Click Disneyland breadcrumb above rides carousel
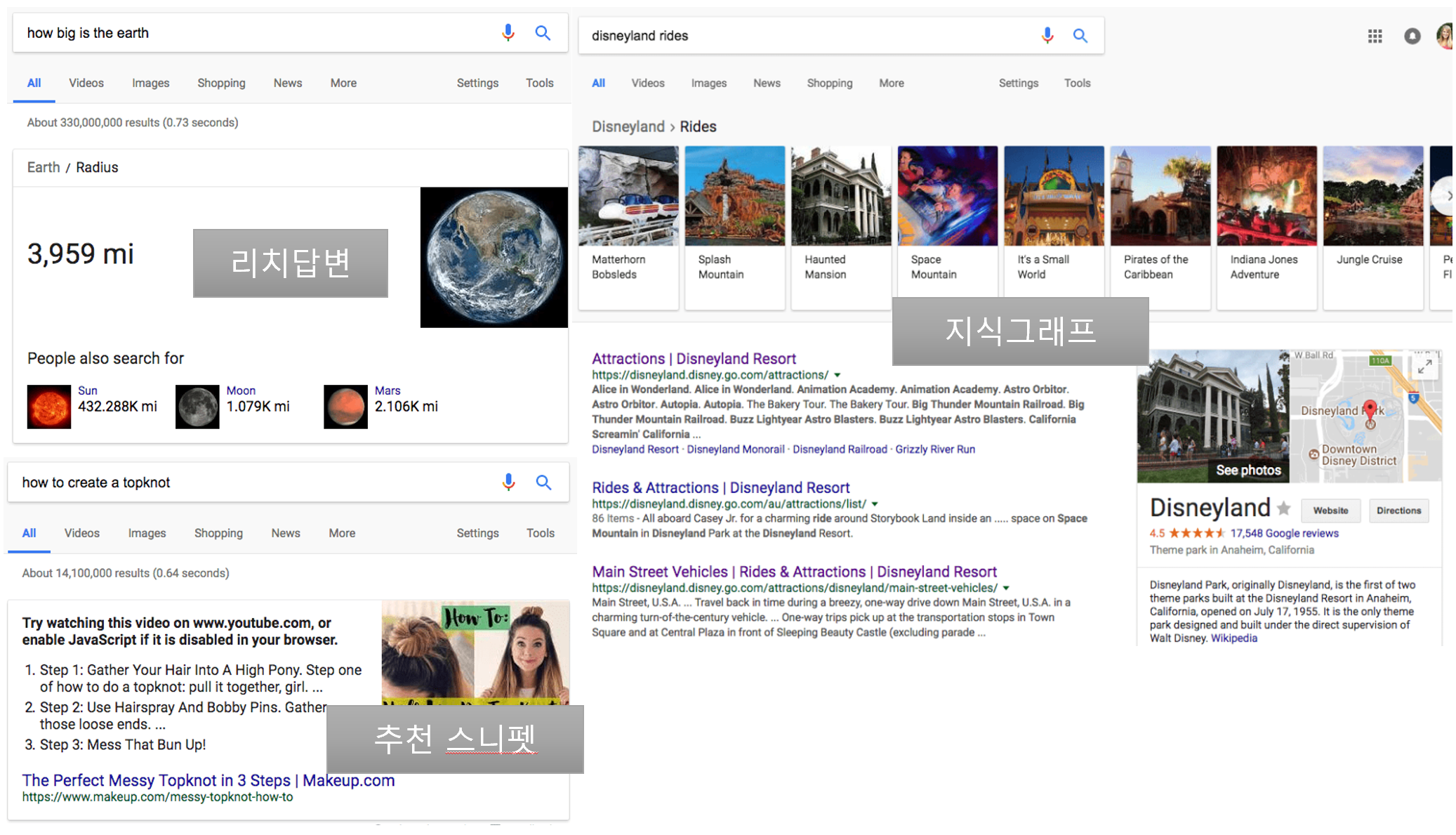Image resolution: width=1456 pixels, height=835 pixels. point(628,126)
